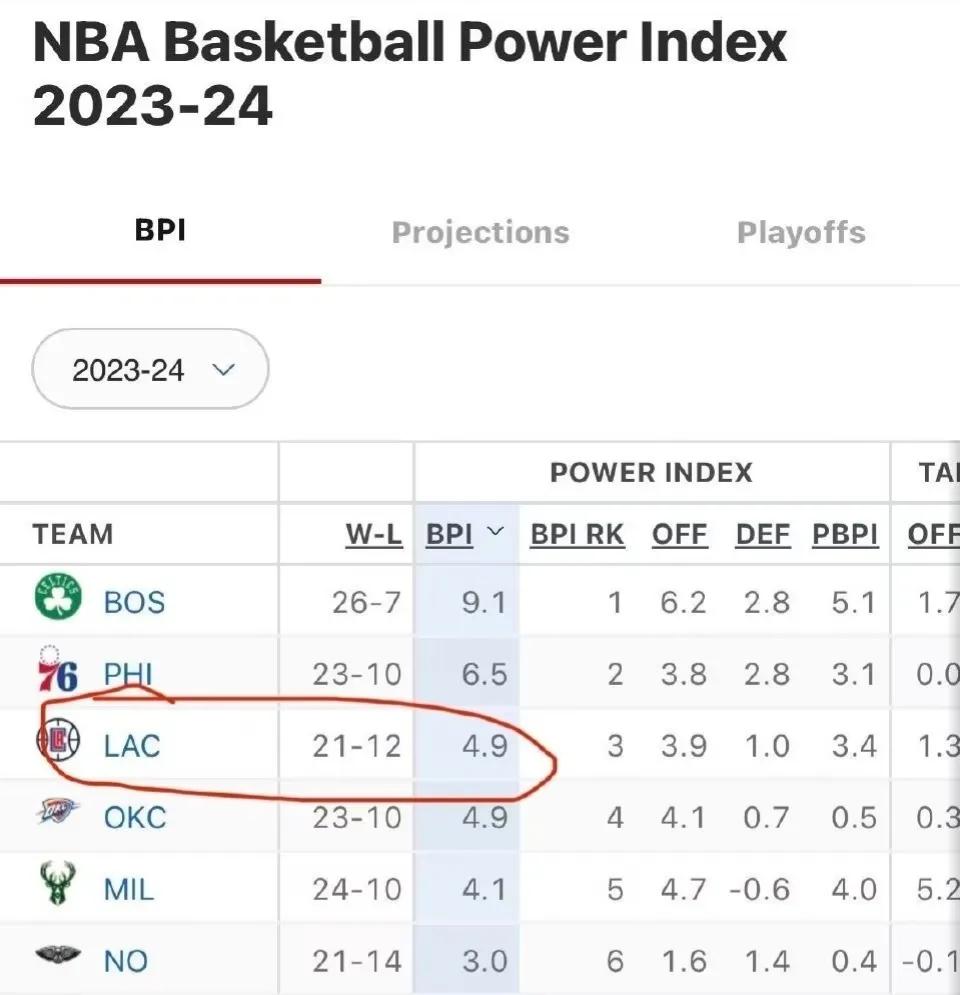This screenshot has height=995, width=960.
Task: Click the Philadelphia 76ers logo
Action: coord(57,670)
